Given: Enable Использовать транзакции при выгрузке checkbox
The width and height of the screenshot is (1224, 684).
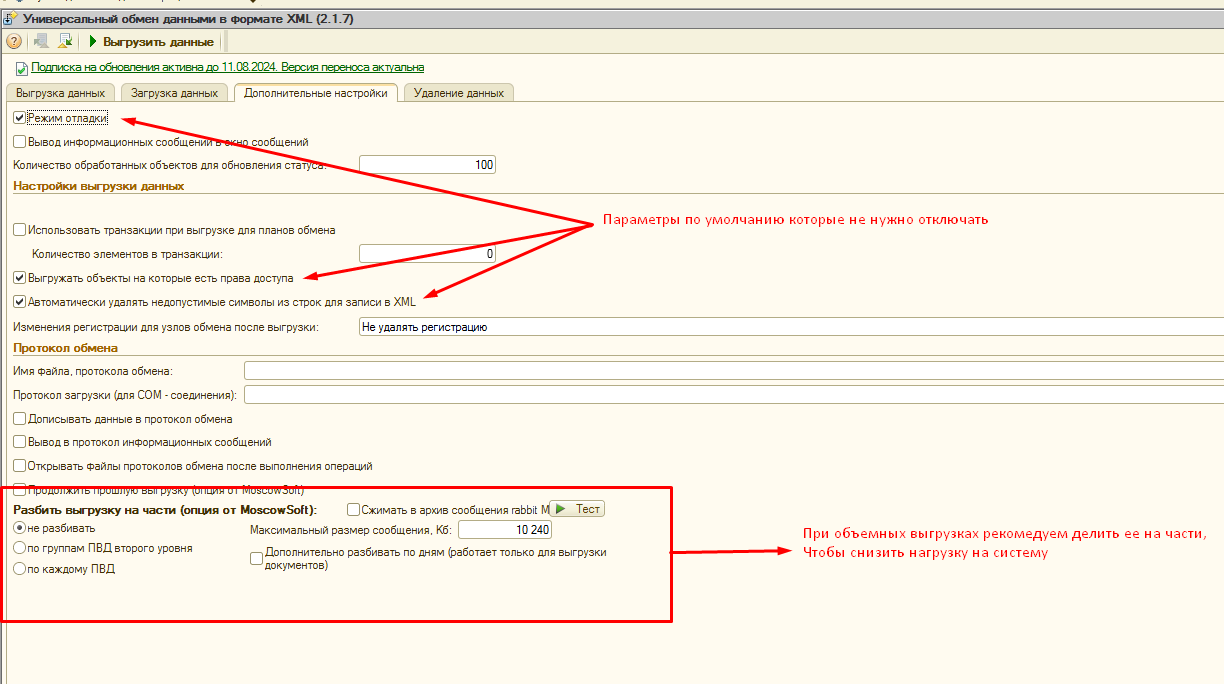Looking at the screenshot, I should click(x=20, y=230).
